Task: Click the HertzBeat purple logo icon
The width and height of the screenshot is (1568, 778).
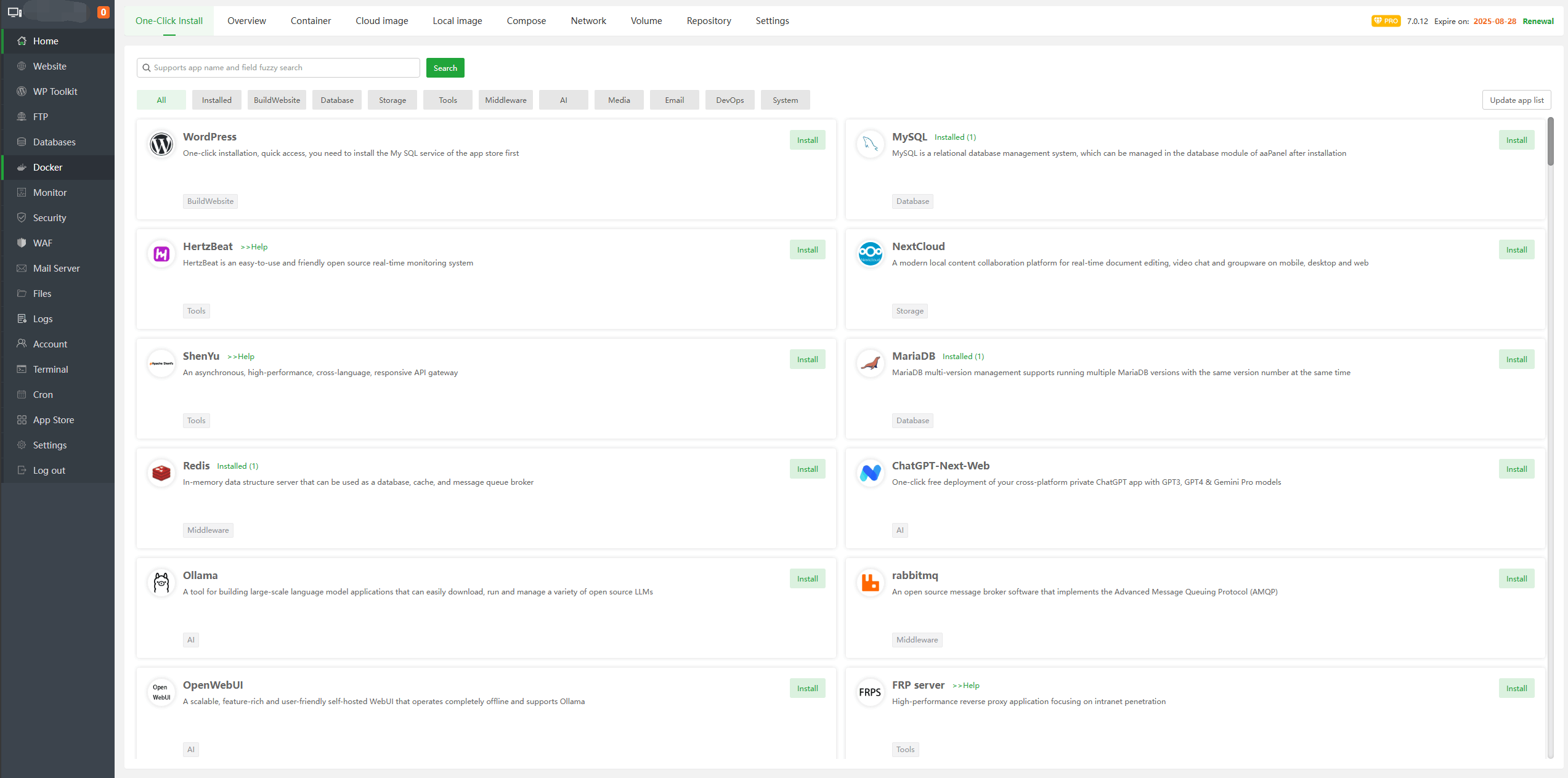Action: 161,254
